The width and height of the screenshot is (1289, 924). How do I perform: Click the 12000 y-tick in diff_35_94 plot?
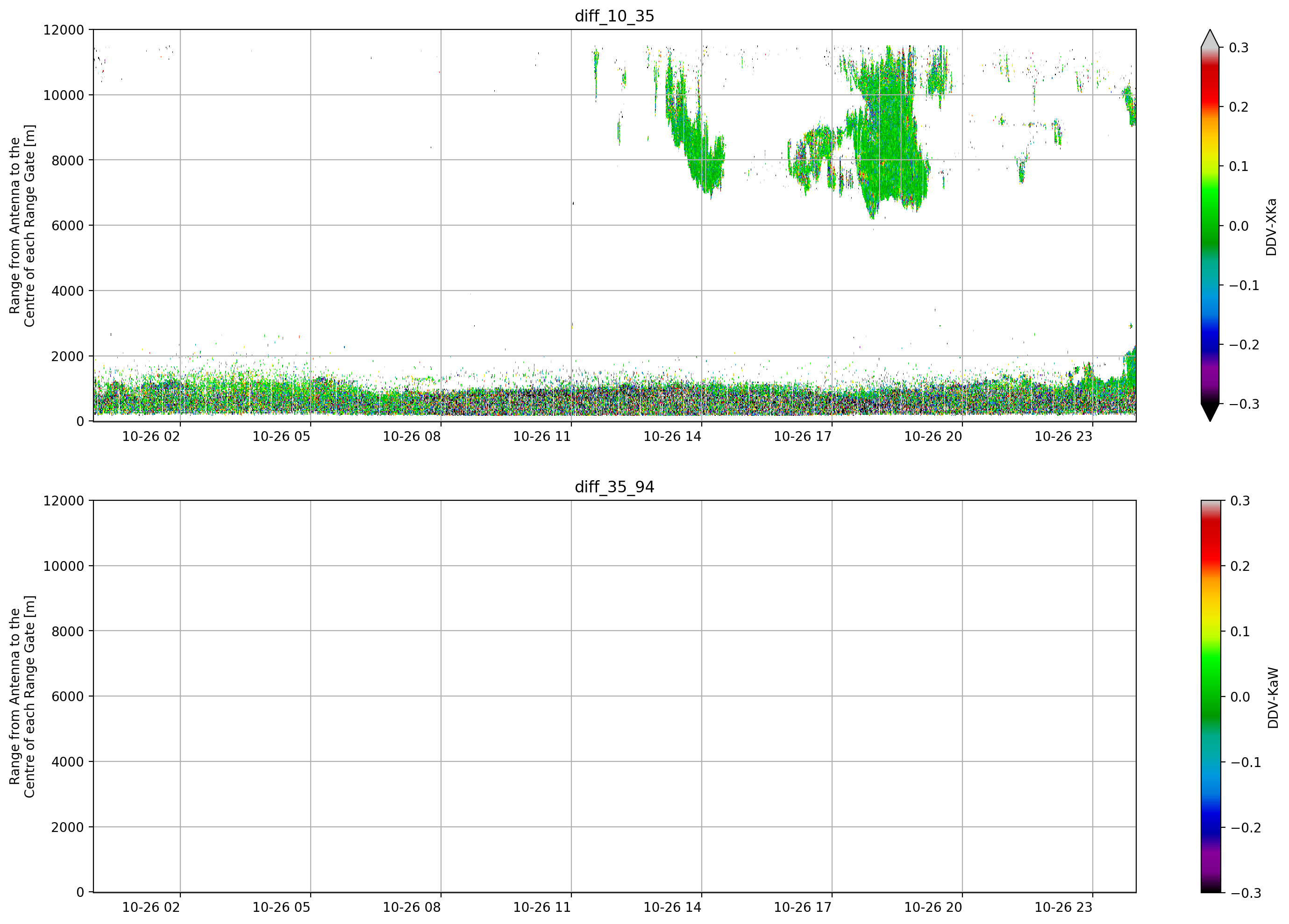click(64, 501)
